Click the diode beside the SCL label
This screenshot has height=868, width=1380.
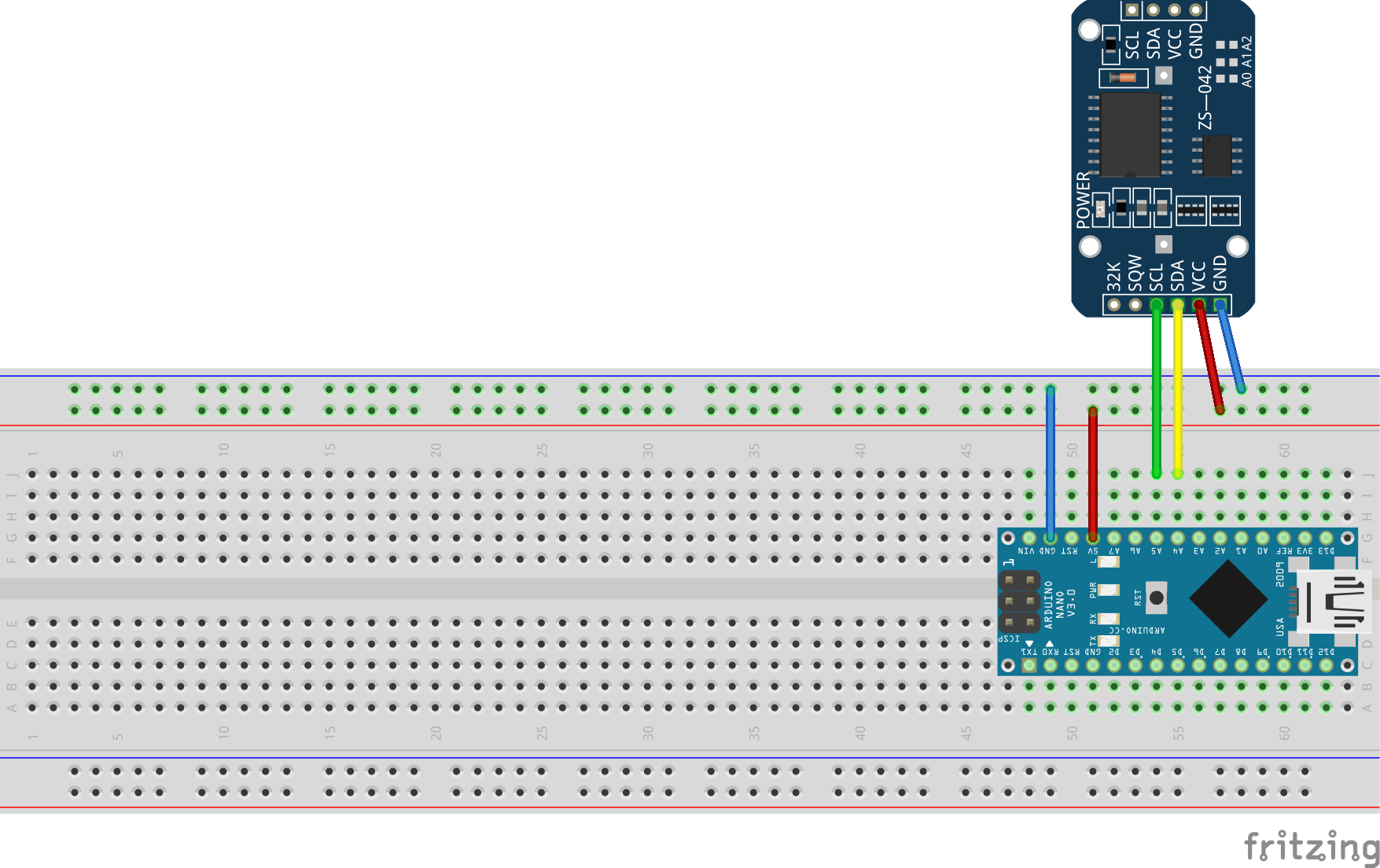[1122, 79]
